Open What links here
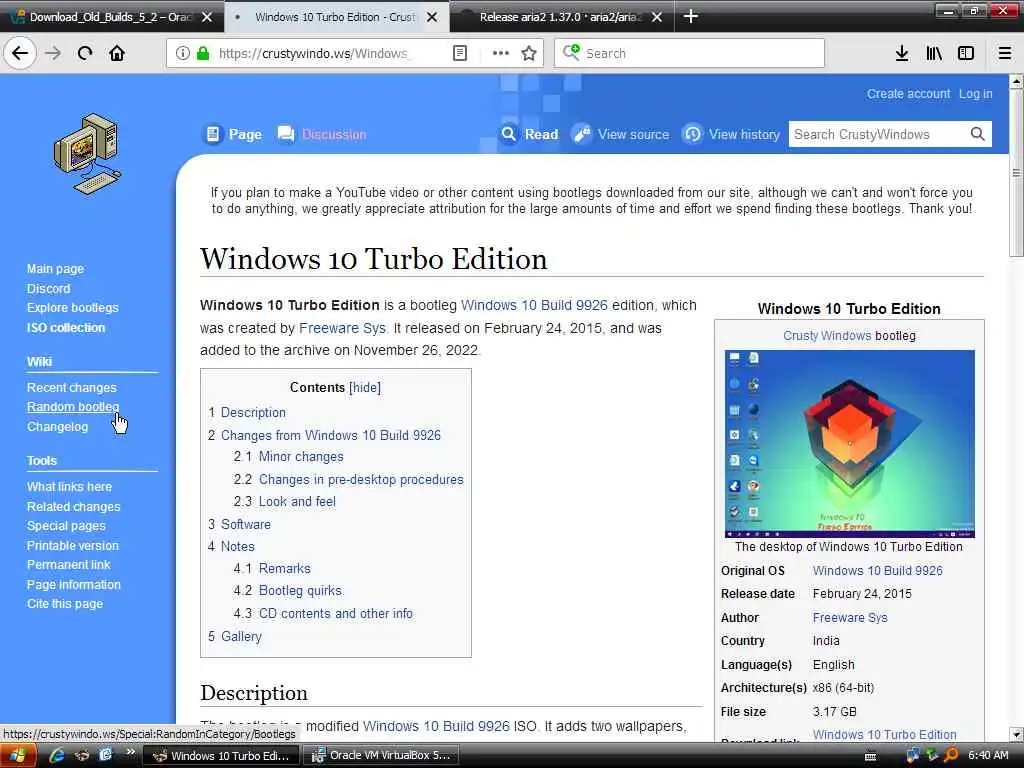The width and height of the screenshot is (1024, 768). point(69,487)
